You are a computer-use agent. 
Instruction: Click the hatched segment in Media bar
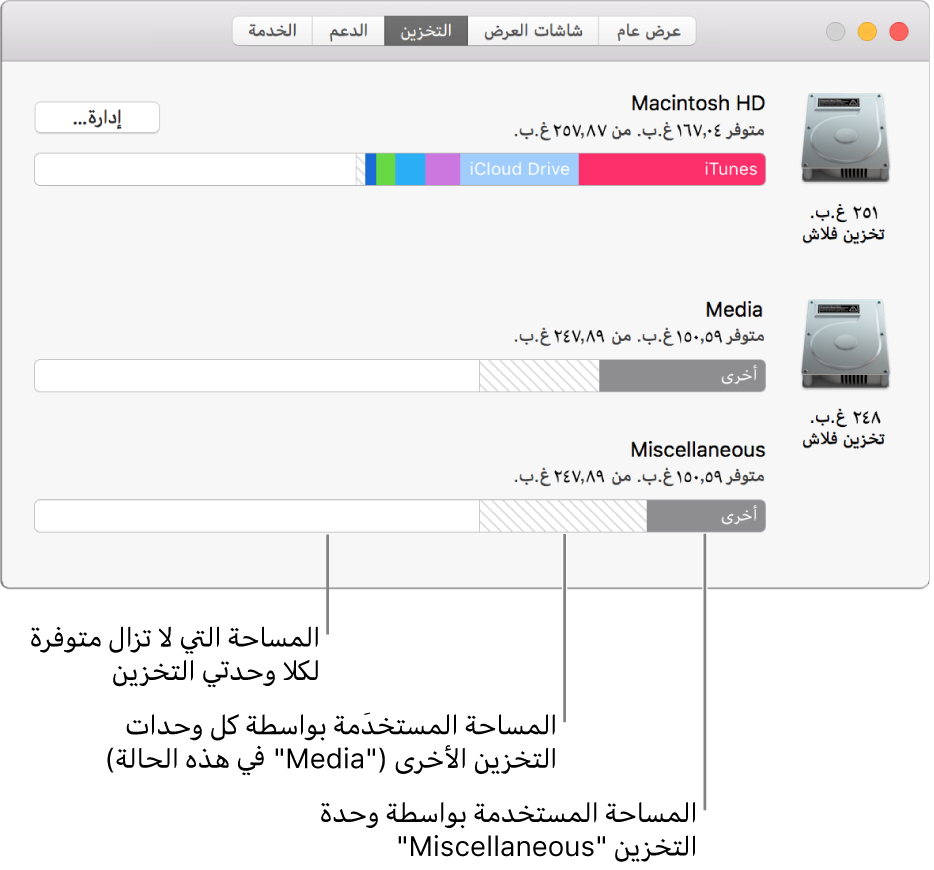coord(539,376)
